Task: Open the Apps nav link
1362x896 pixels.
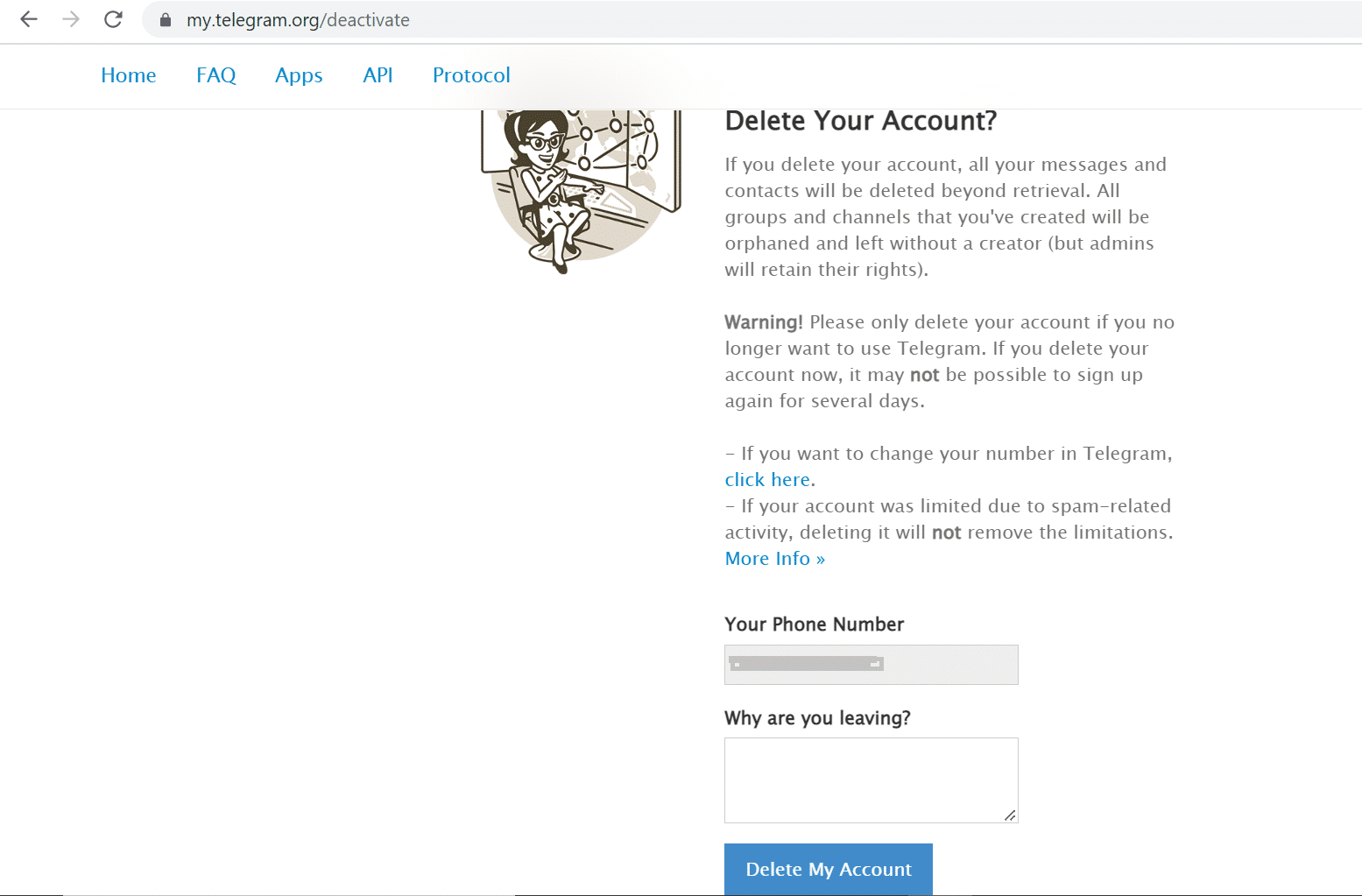Action: pos(299,75)
